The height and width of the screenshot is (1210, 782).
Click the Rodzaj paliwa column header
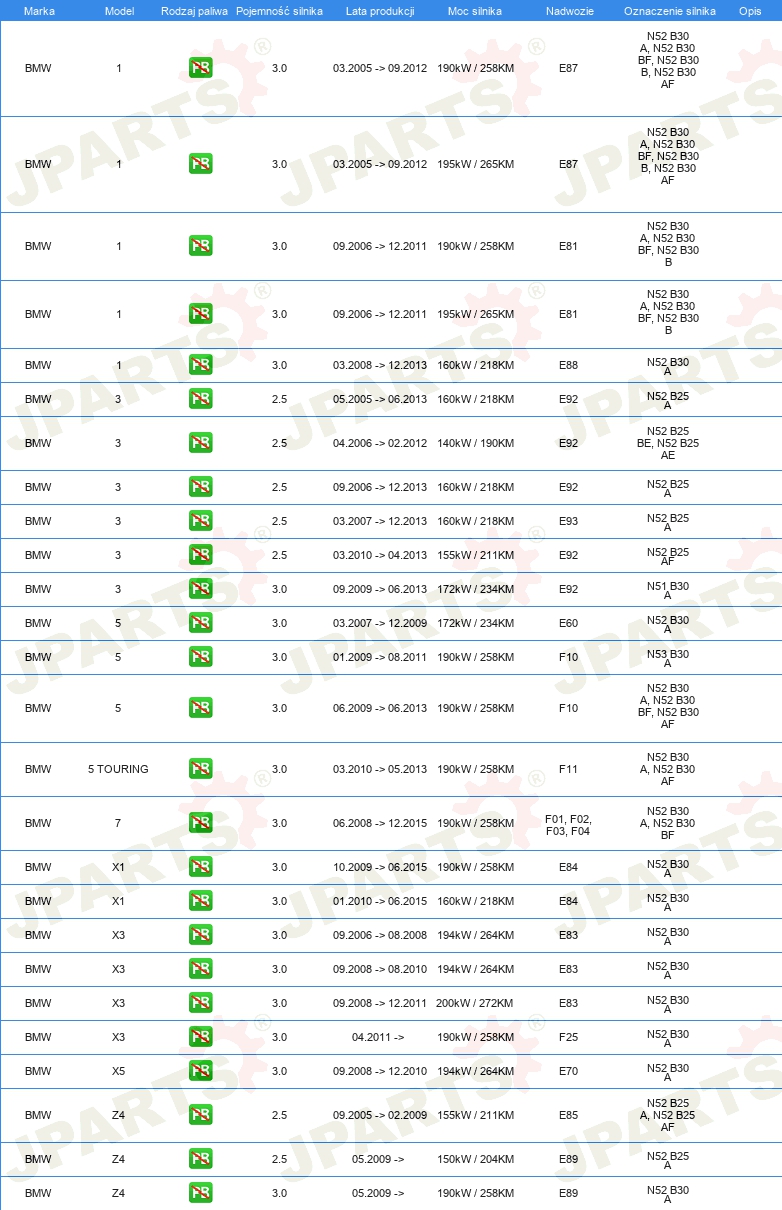[195, 11]
